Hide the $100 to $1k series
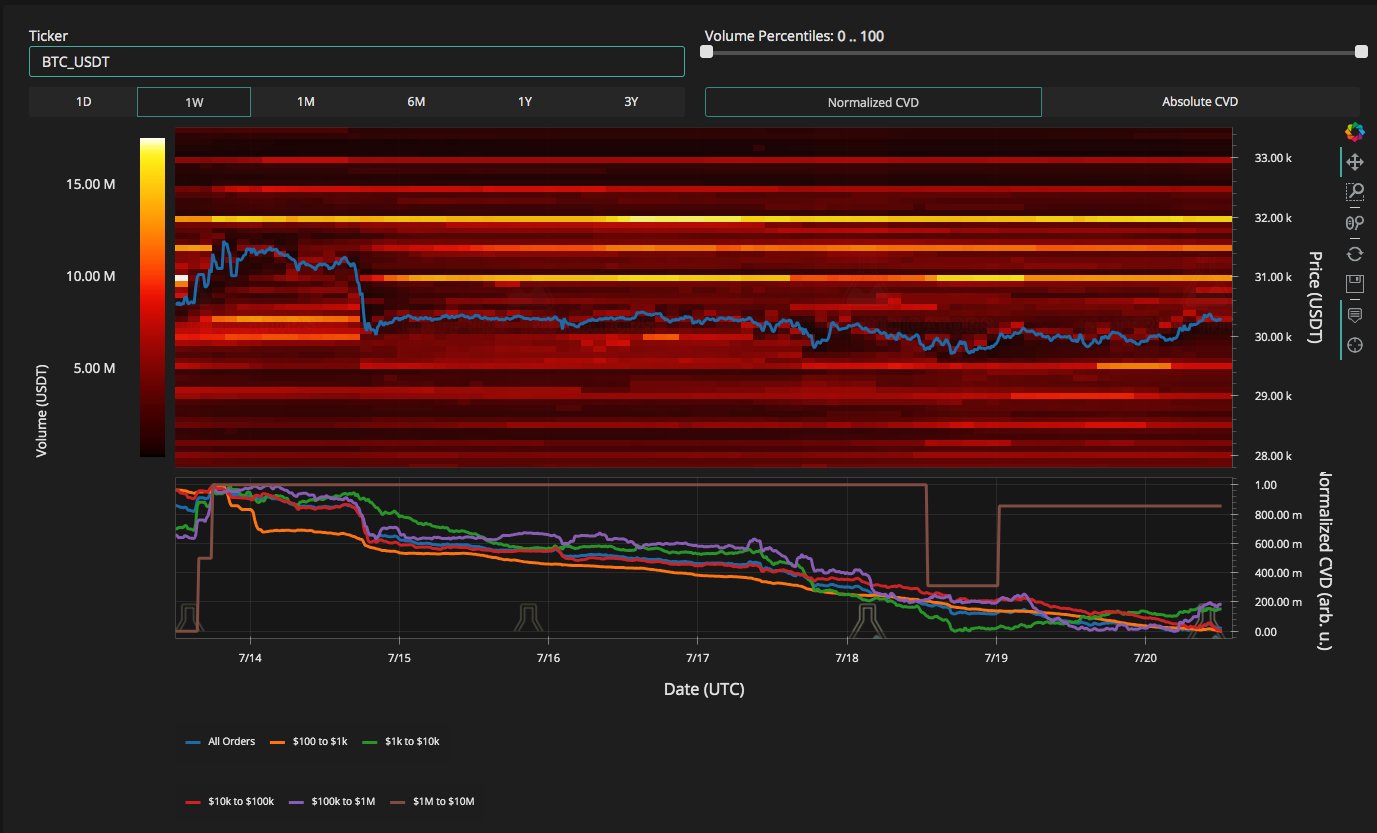 coord(307,741)
